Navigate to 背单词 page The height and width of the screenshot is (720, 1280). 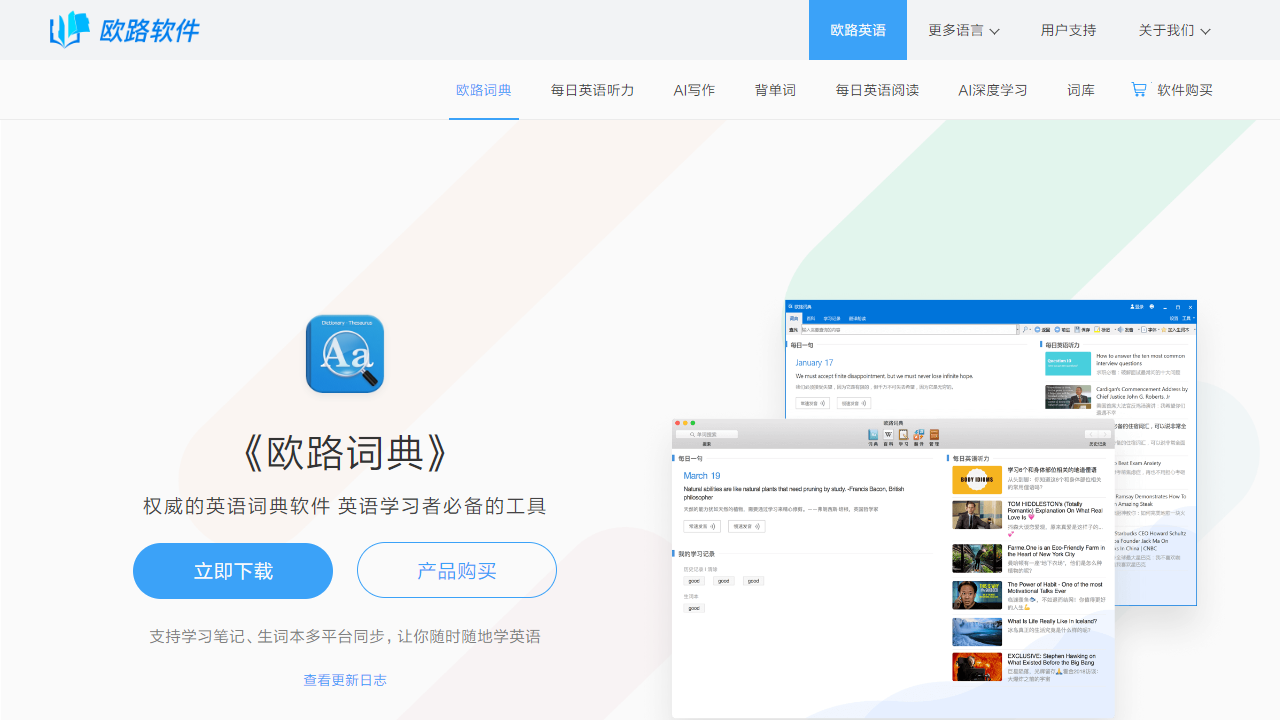(x=775, y=90)
